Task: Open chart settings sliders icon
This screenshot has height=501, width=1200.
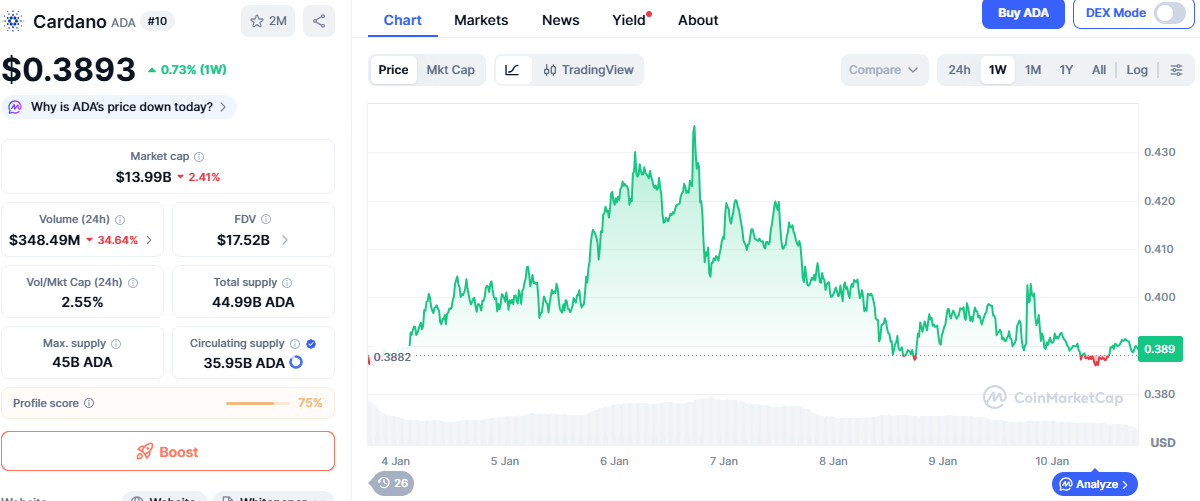Action: pyautogui.click(x=1176, y=70)
